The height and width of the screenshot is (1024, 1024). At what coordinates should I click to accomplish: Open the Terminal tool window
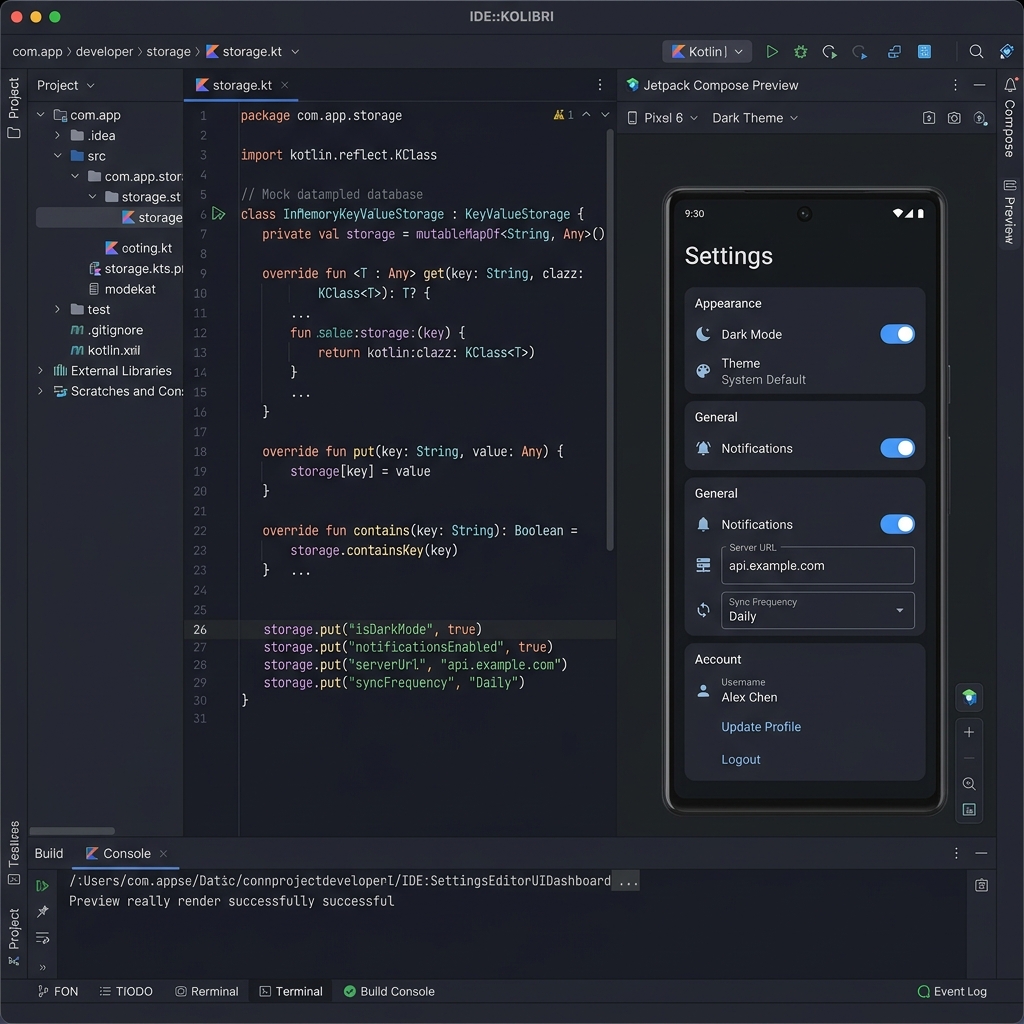291,991
